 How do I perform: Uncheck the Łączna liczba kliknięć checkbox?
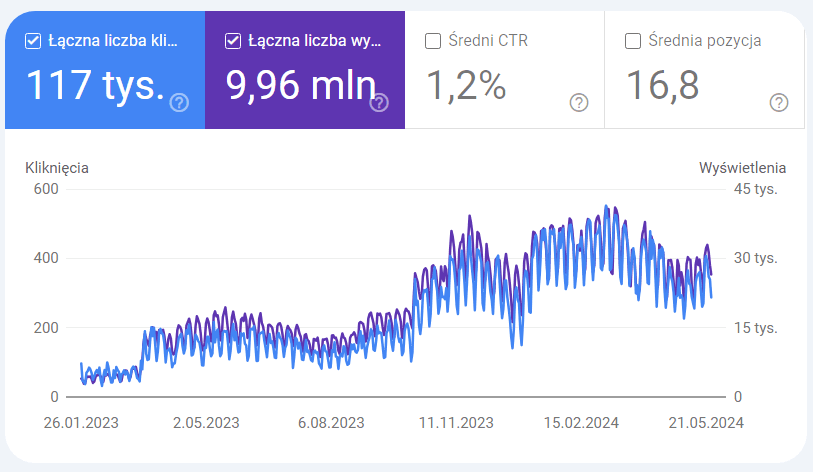(x=33, y=41)
